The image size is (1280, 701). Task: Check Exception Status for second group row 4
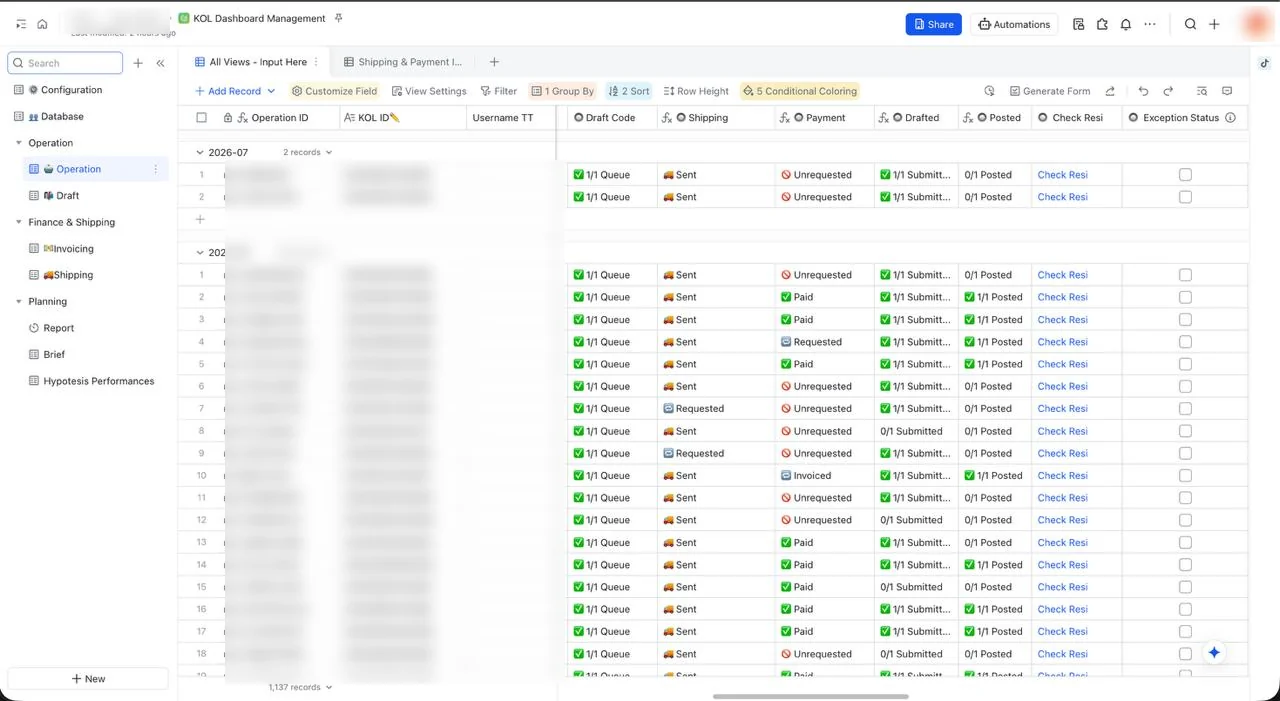(x=1185, y=342)
